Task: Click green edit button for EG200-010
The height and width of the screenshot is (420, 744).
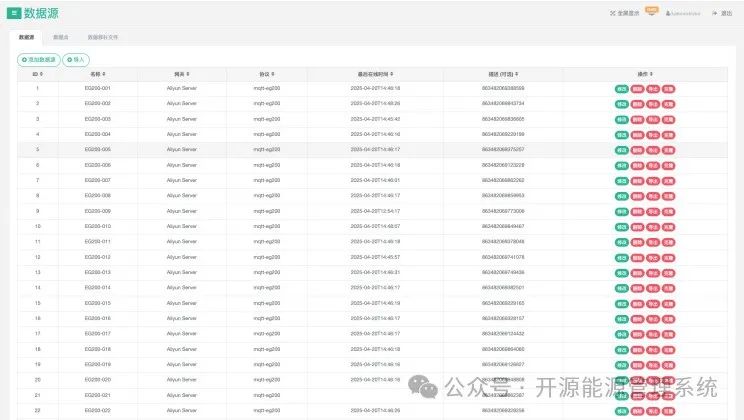Action: pyautogui.click(x=622, y=227)
